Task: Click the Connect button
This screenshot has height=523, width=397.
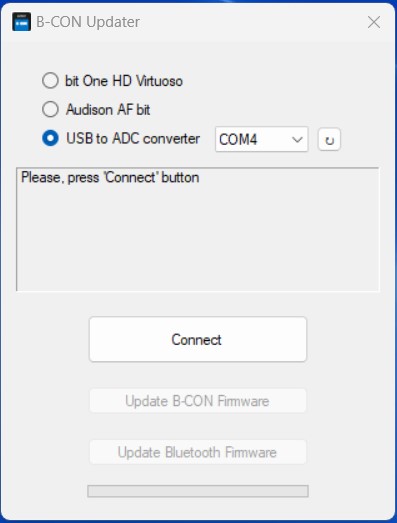Action: coord(198,339)
